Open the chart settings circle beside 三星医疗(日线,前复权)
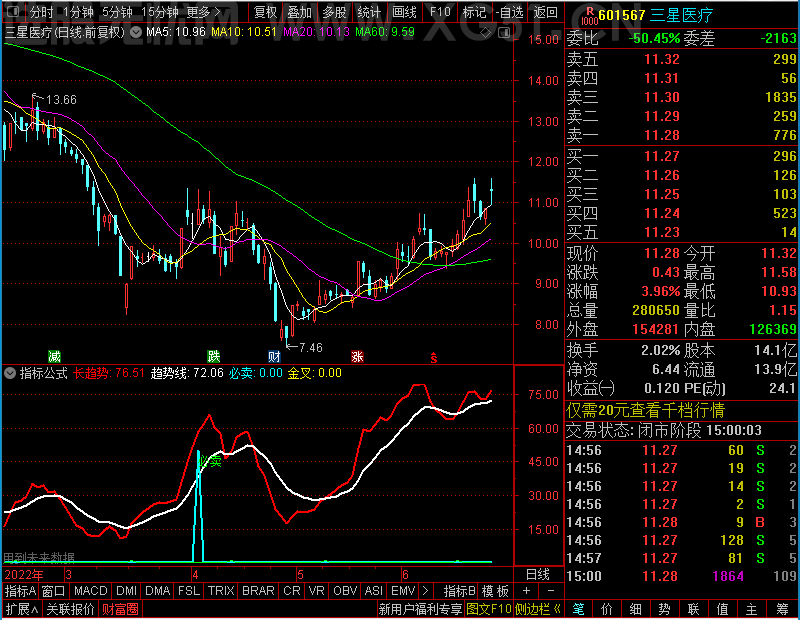800x620 pixels. click(136, 33)
